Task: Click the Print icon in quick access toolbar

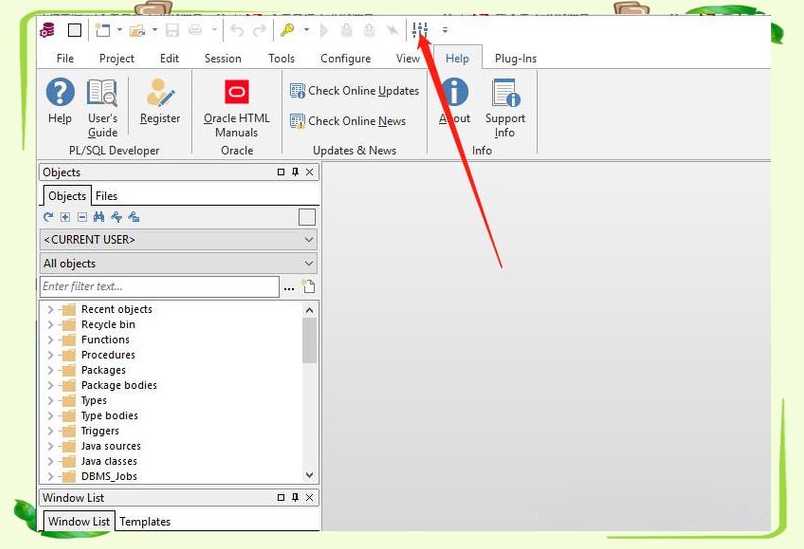Action: point(195,30)
